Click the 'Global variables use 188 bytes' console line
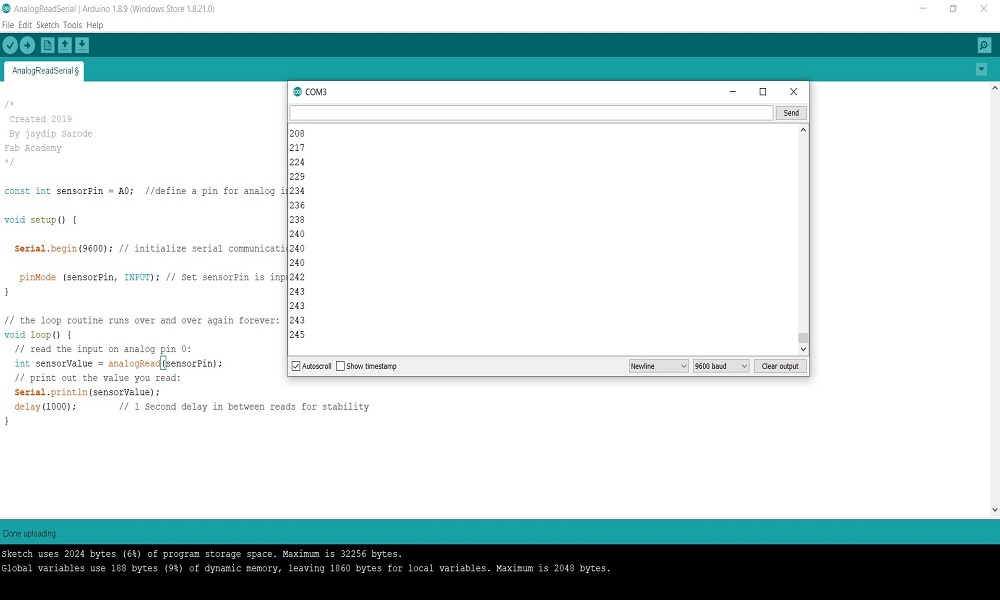1000x600 pixels. pyautogui.click(x=305, y=568)
